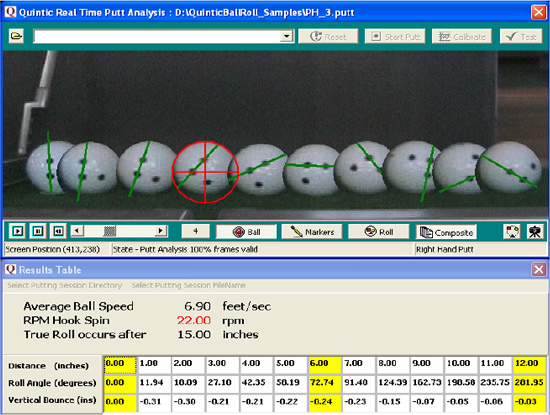Step back one frame with the frame button
550x415 pixels.
58,231
